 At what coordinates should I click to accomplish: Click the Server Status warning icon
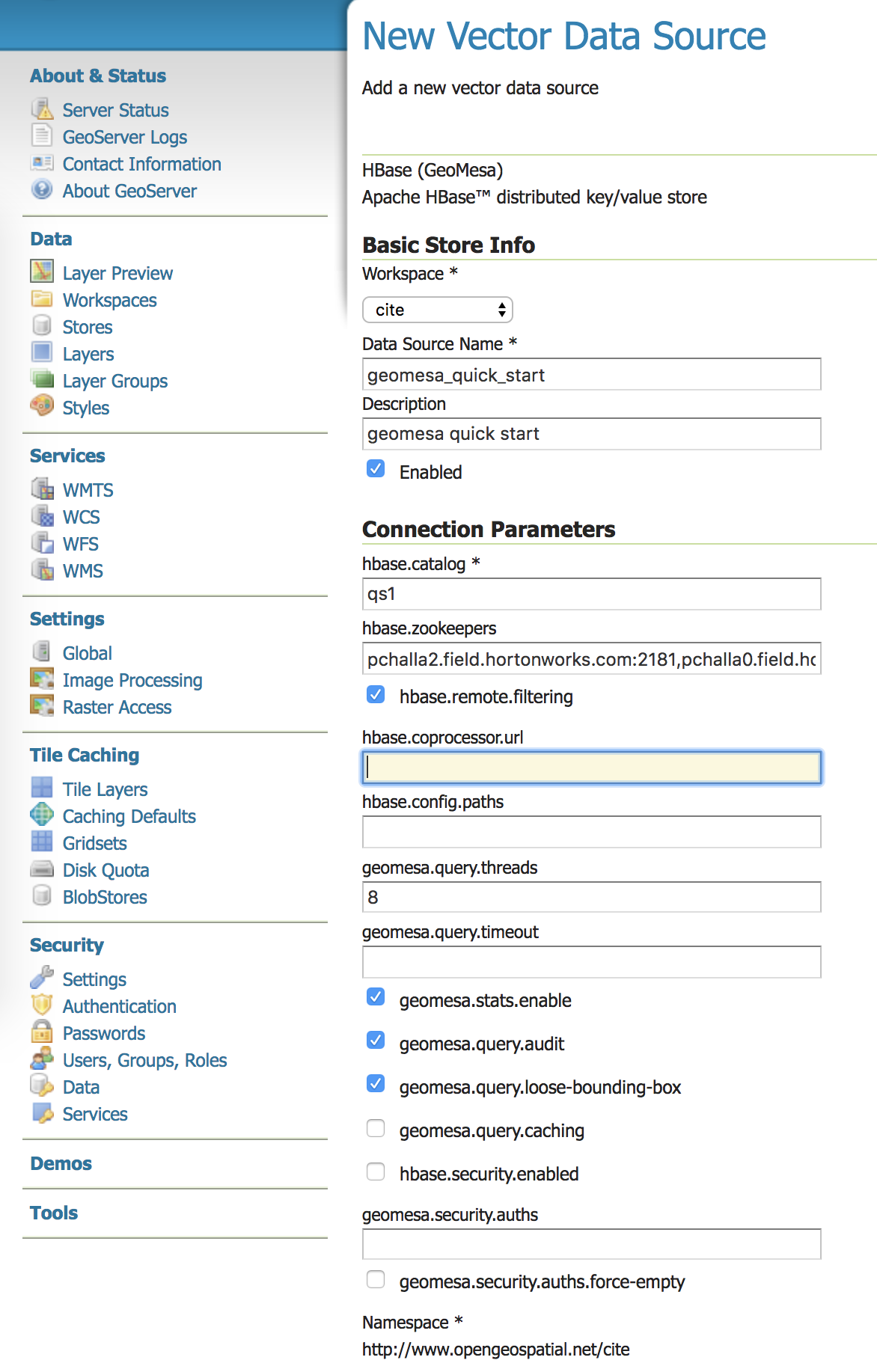(x=42, y=109)
